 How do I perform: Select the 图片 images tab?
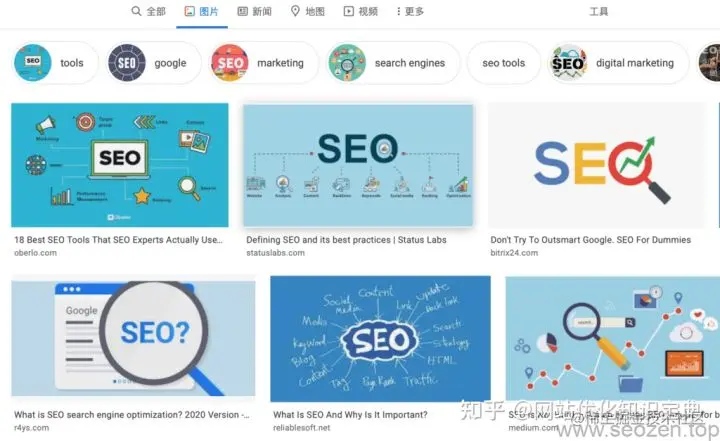click(202, 11)
